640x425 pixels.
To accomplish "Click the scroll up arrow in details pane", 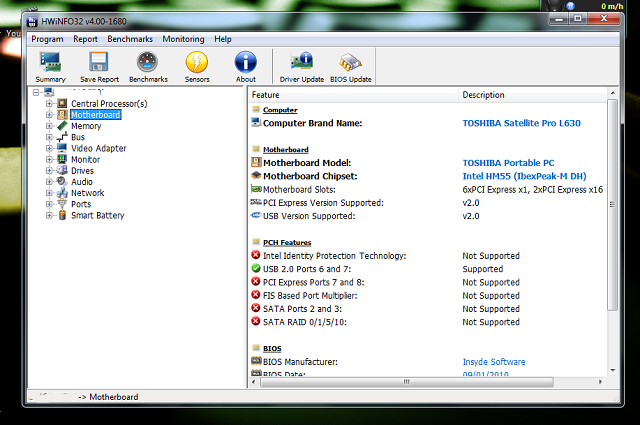I will (x=613, y=93).
